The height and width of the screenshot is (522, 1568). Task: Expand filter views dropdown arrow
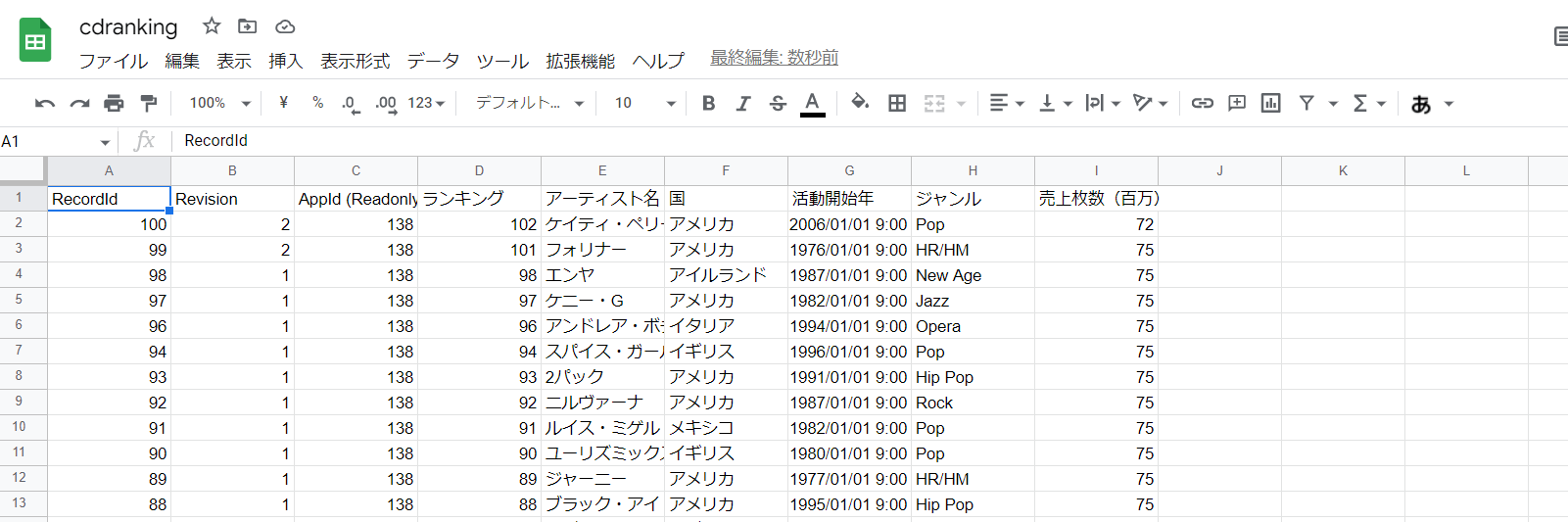pos(1332,104)
